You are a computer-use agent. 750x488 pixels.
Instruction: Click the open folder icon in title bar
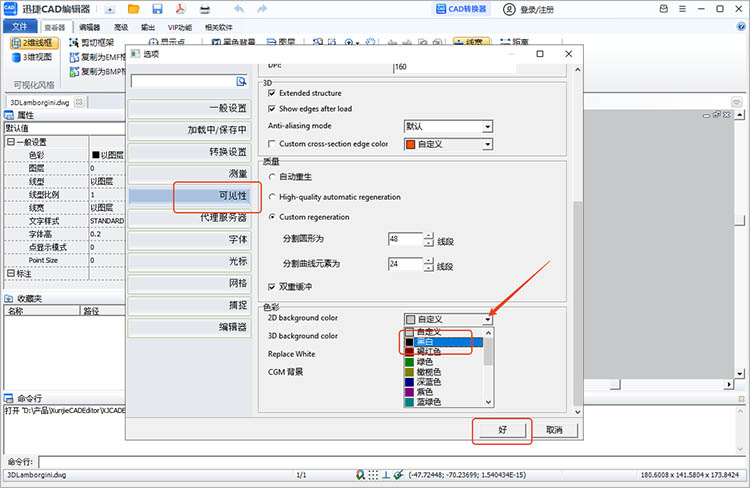click(x=133, y=9)
